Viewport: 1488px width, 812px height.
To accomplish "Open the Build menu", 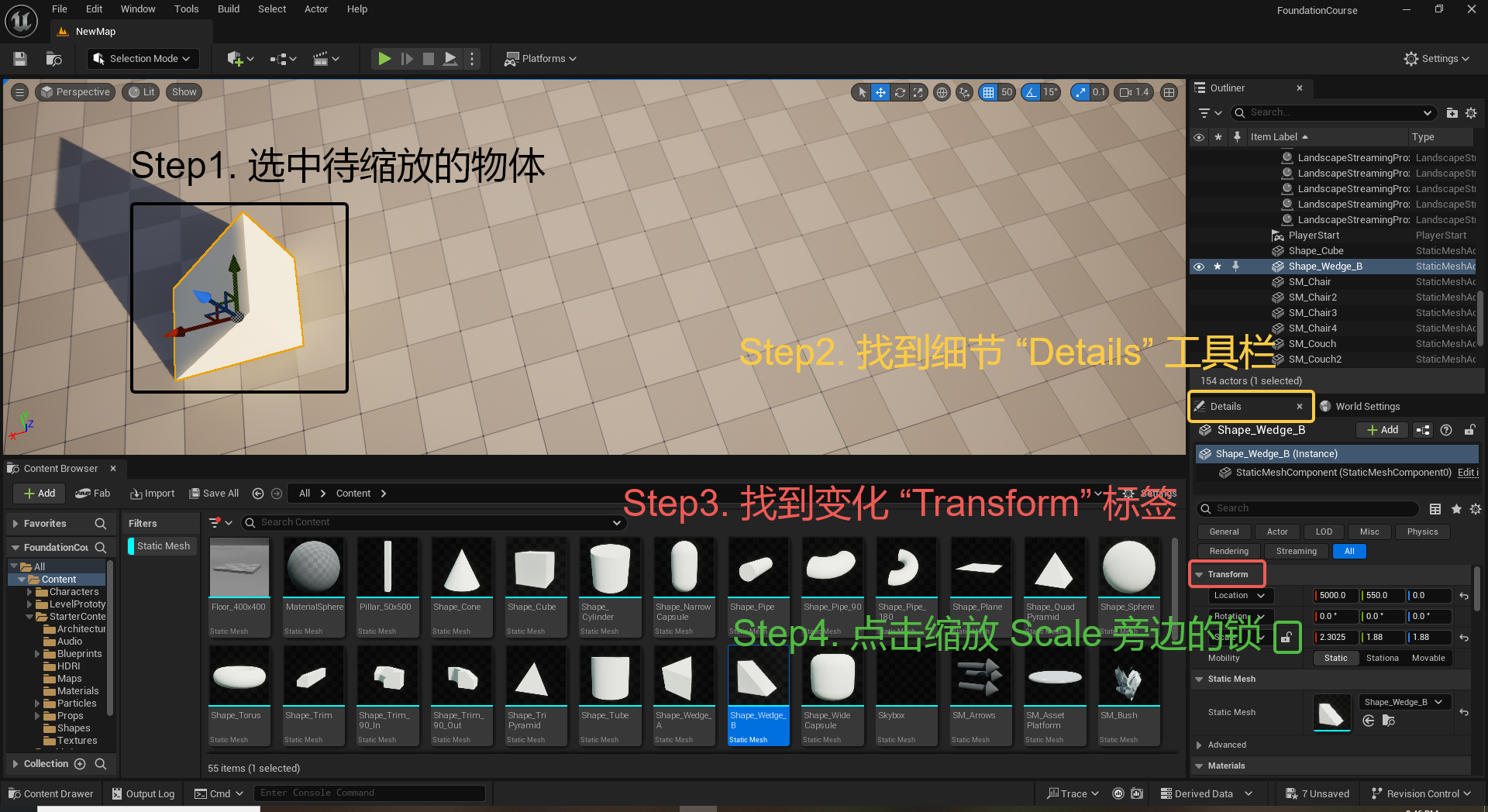I will pos(229,9).
